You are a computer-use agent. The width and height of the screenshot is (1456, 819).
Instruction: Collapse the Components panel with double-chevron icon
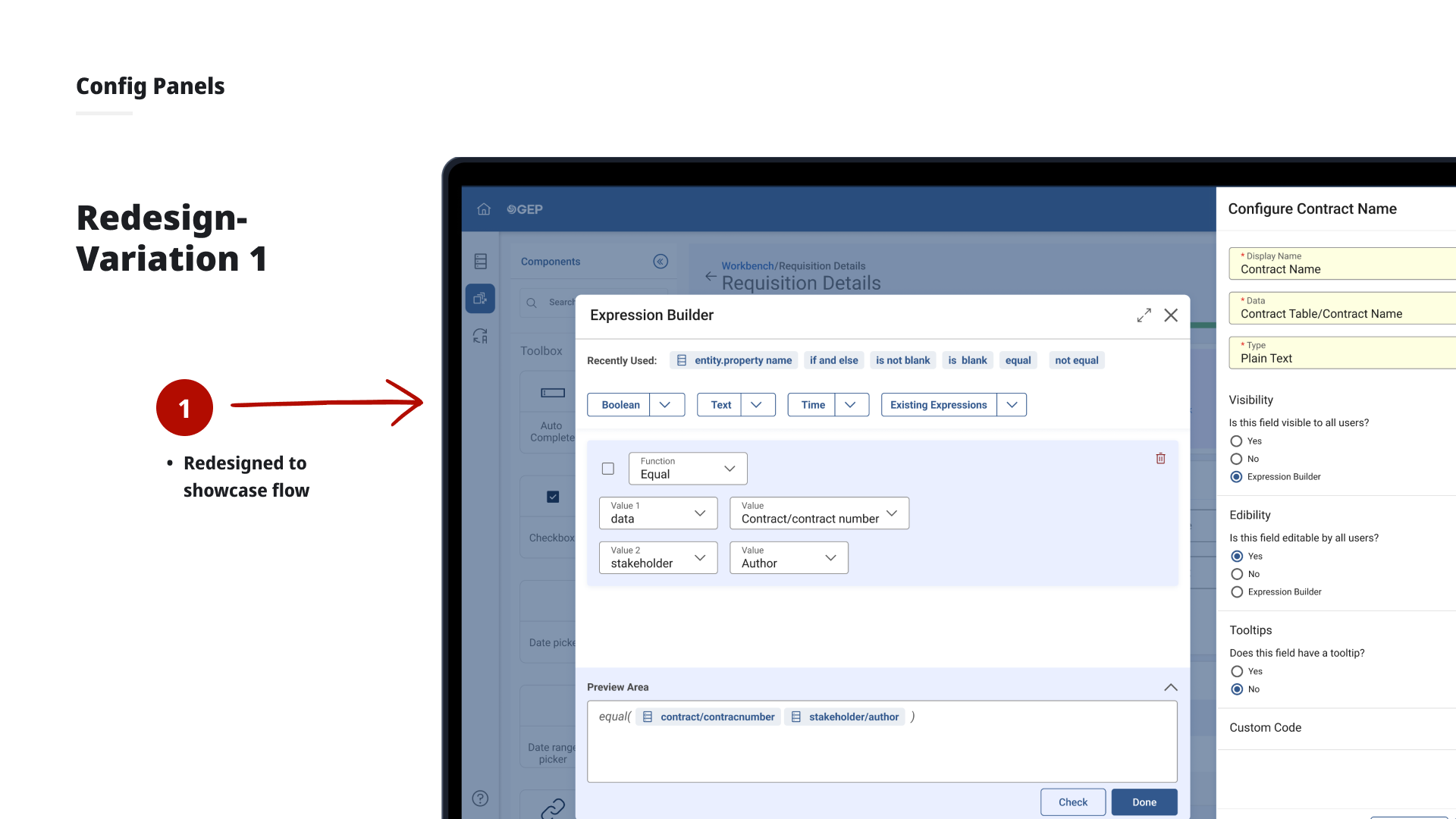point(661,261)
